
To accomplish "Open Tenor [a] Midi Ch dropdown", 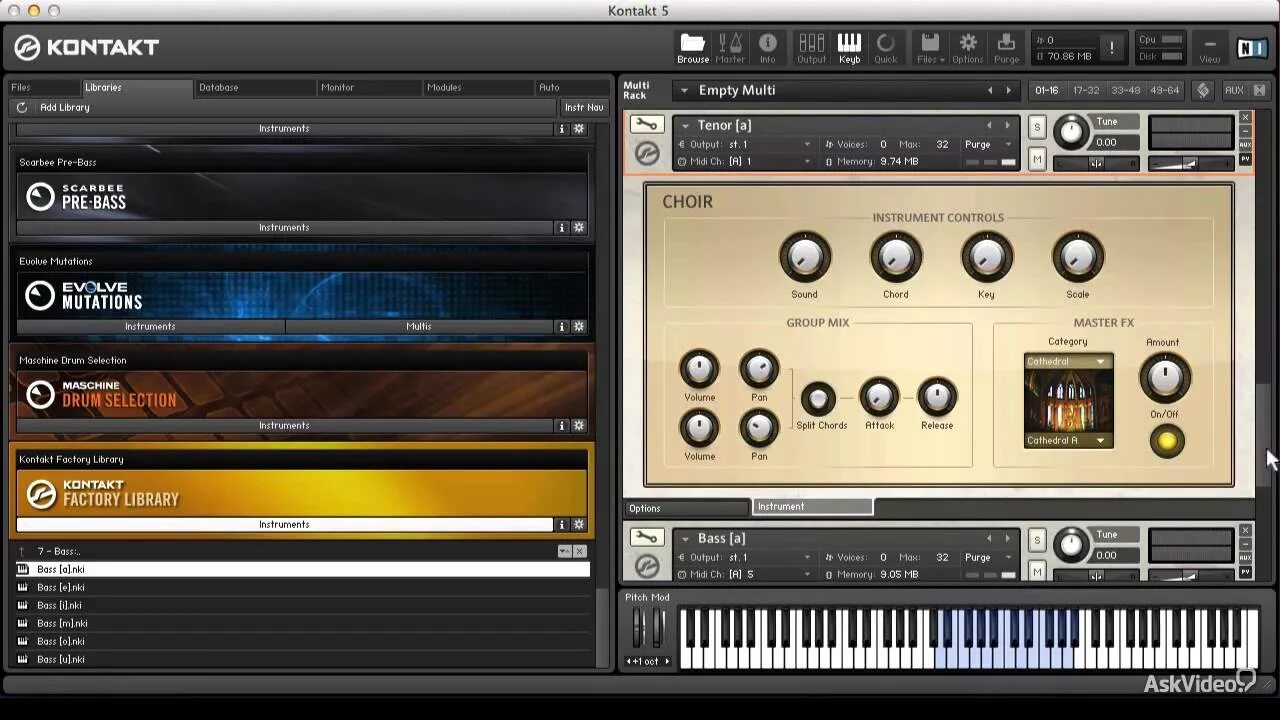I will [807, 161].
